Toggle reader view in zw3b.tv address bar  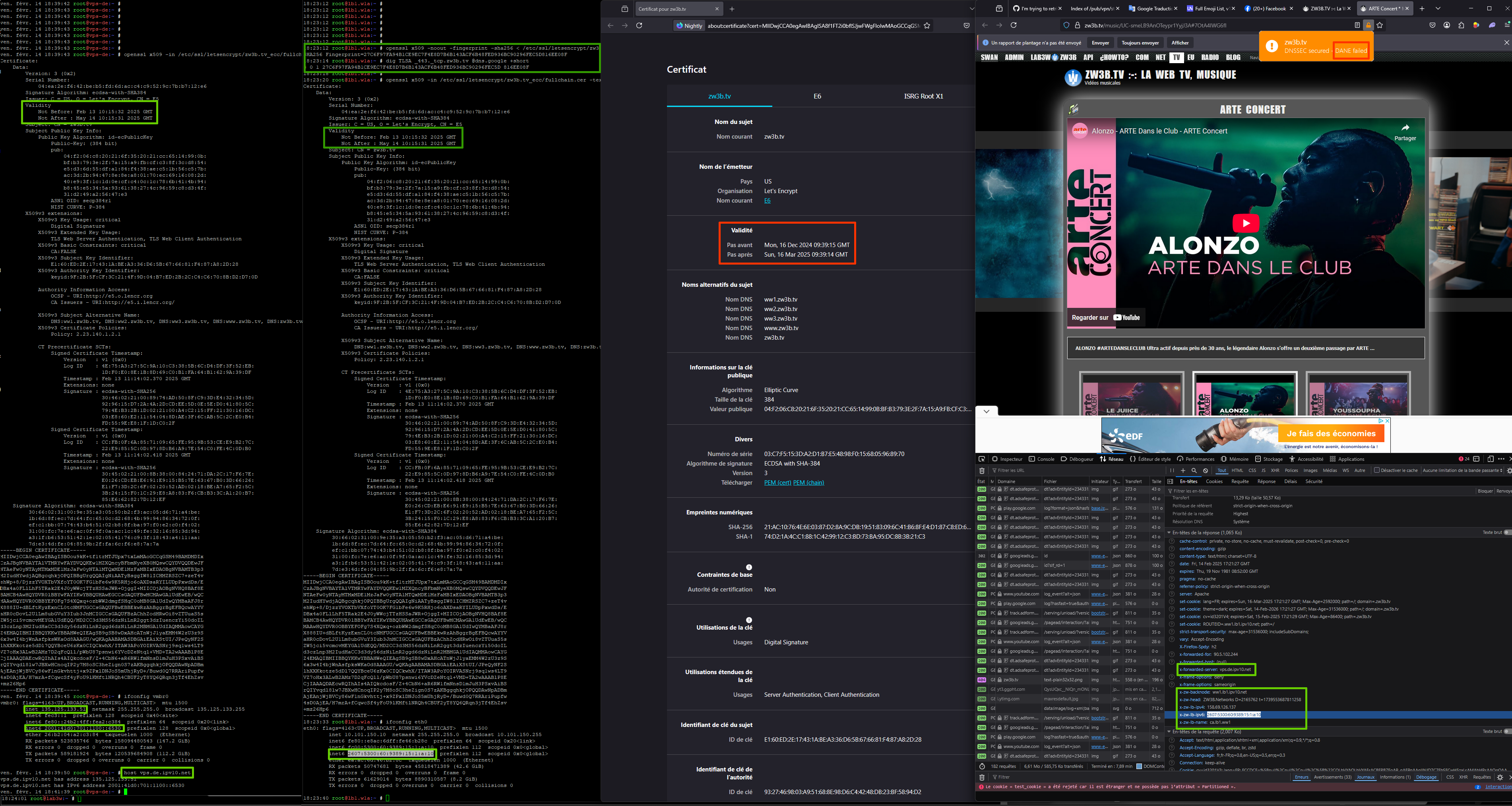pyautogui.click(x=1357, y=25)
